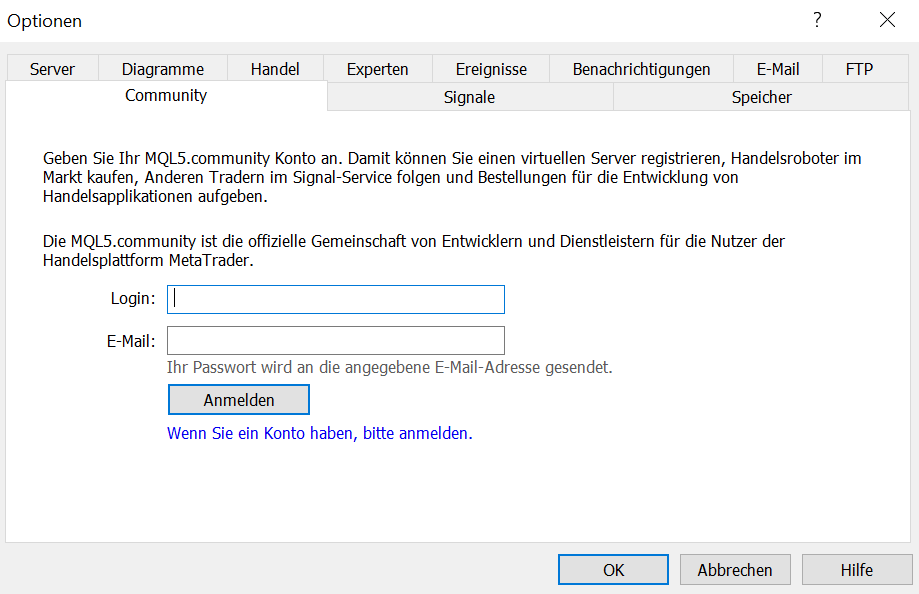Switch to the Signale tab
This screenshot has height=594, width=919.
tap(469, 97)
